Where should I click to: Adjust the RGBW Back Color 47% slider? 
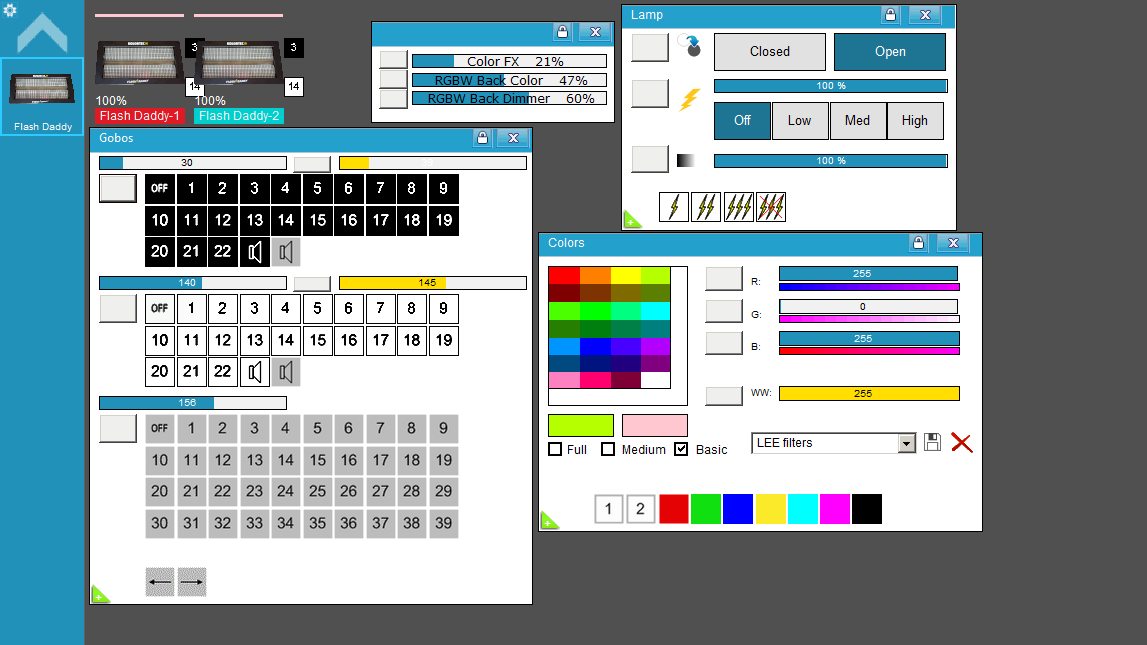[509, 80]
